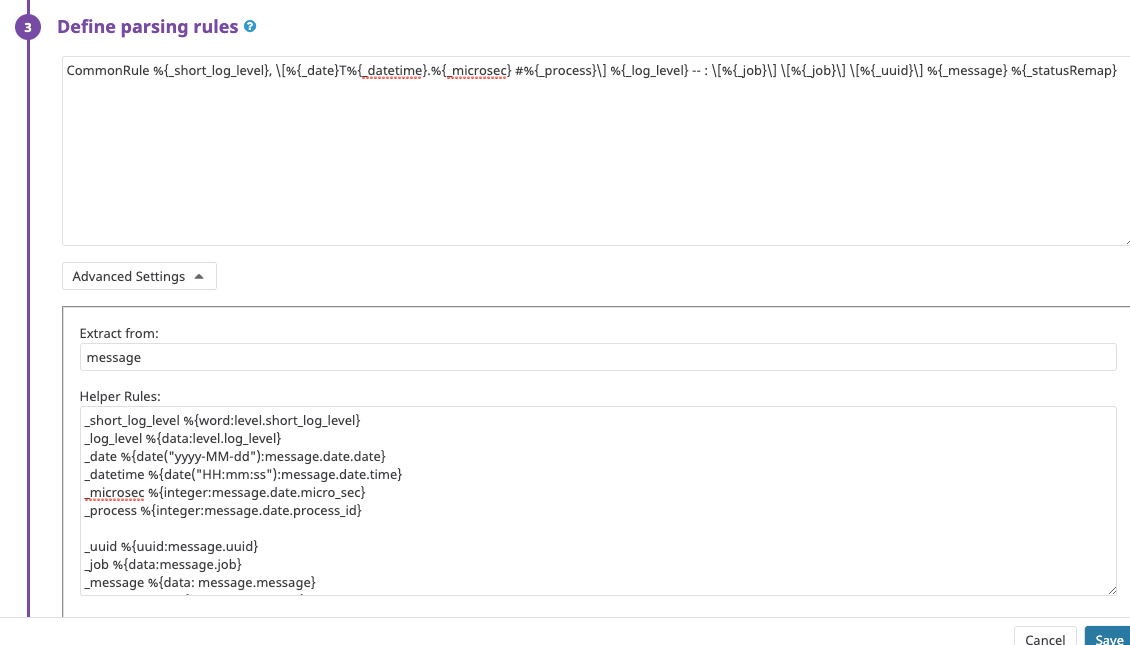Click the _datetime HH:mm:ss helper rule line

(x=244, y=474)
